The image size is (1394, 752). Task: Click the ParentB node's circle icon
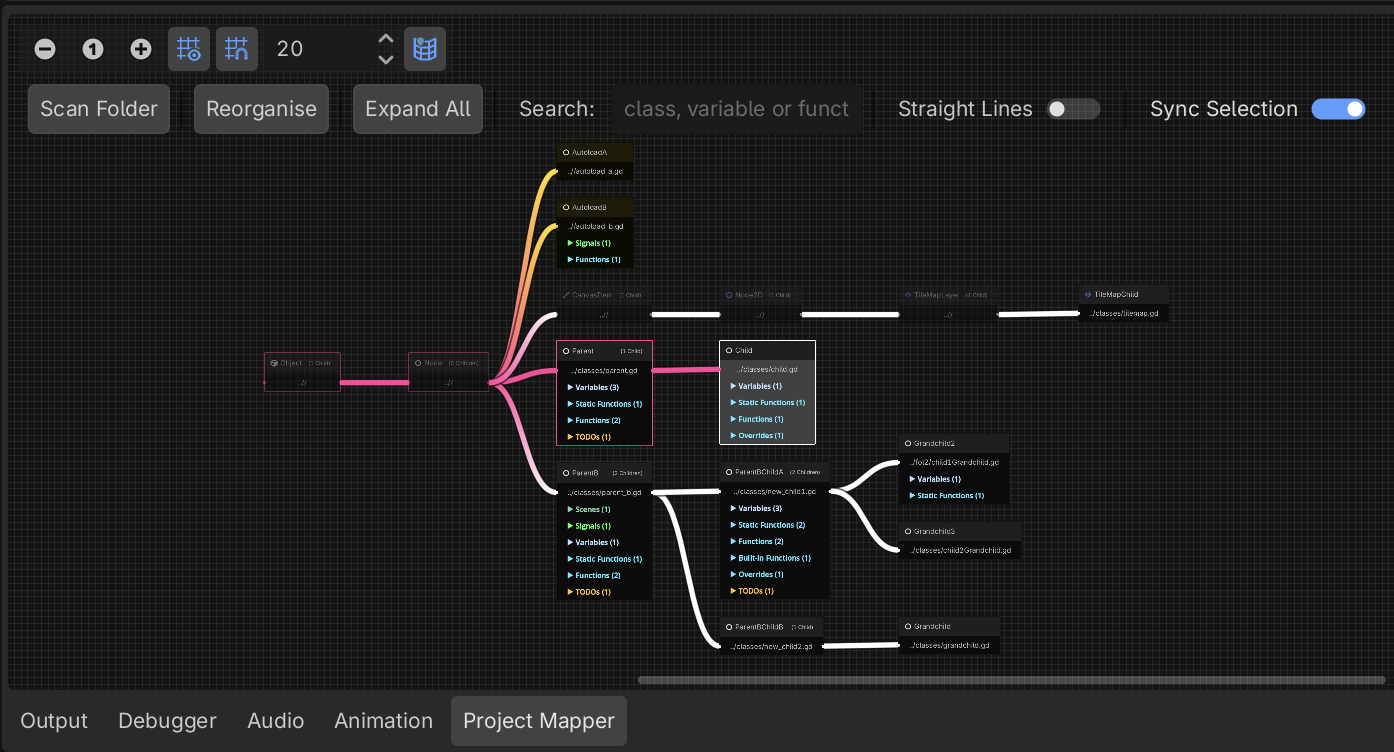(x=566, y=472)
